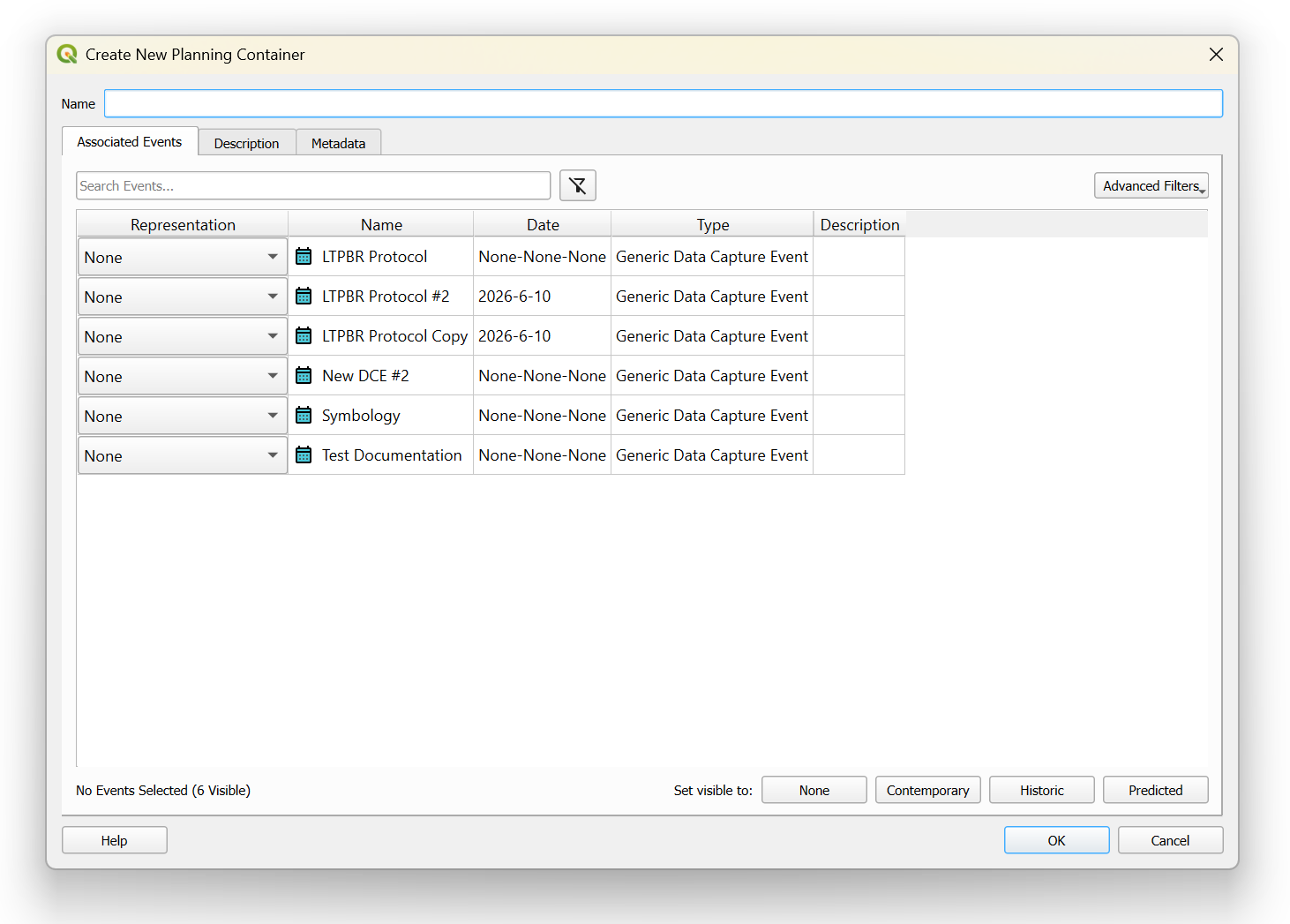Select the LTPBR Protocol event name
The width and height of the screenshot is (1290, 924).
[x=374, y=256]
